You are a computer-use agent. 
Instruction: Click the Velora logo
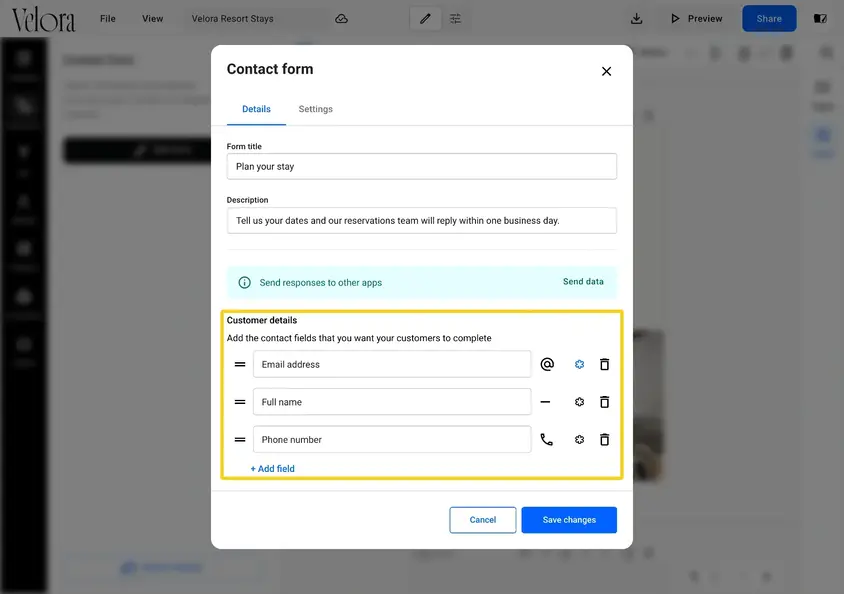(x=43, y=20)
